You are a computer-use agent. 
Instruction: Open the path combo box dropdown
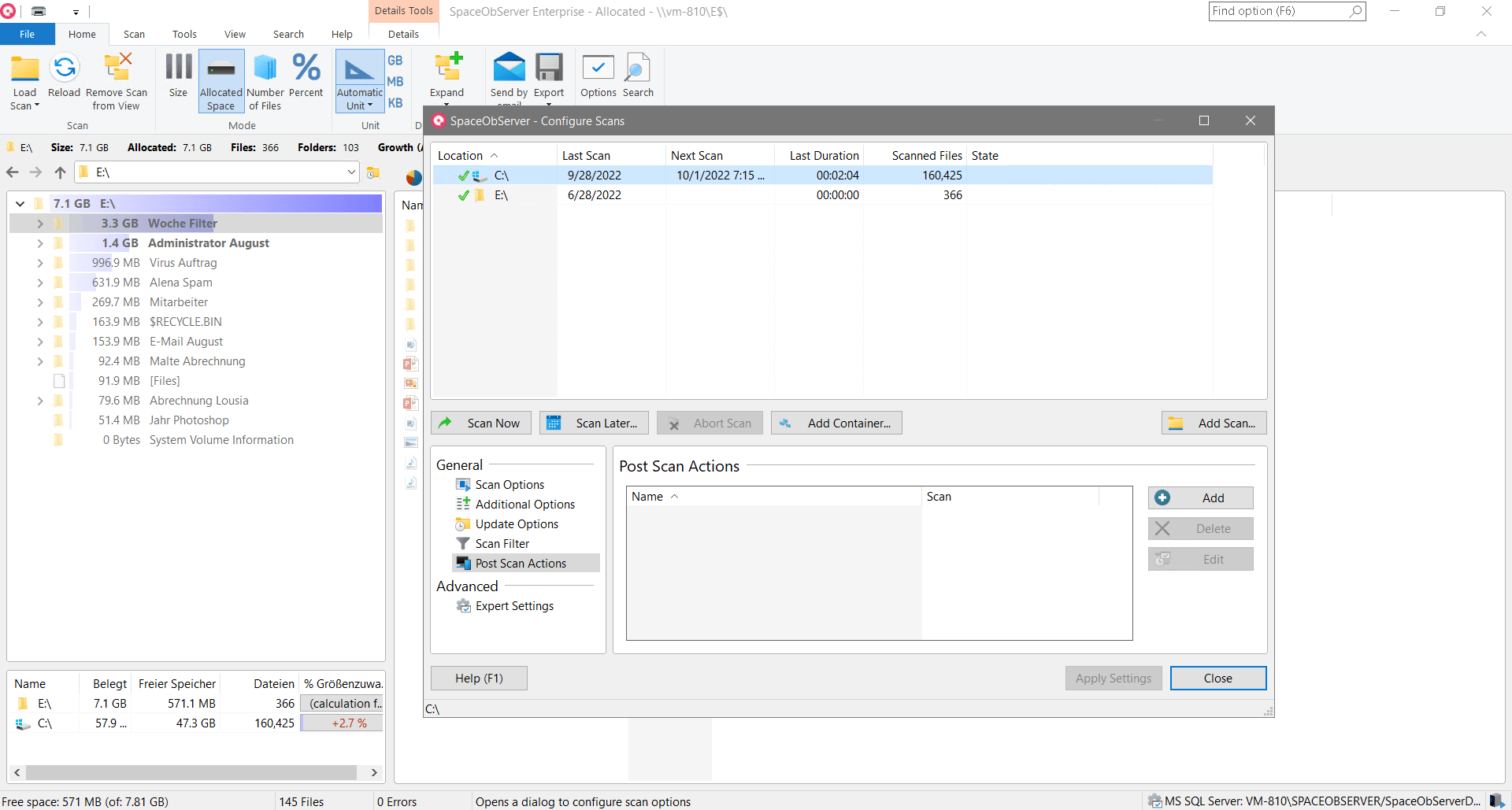pyautogui.click(x=351, y=172)
